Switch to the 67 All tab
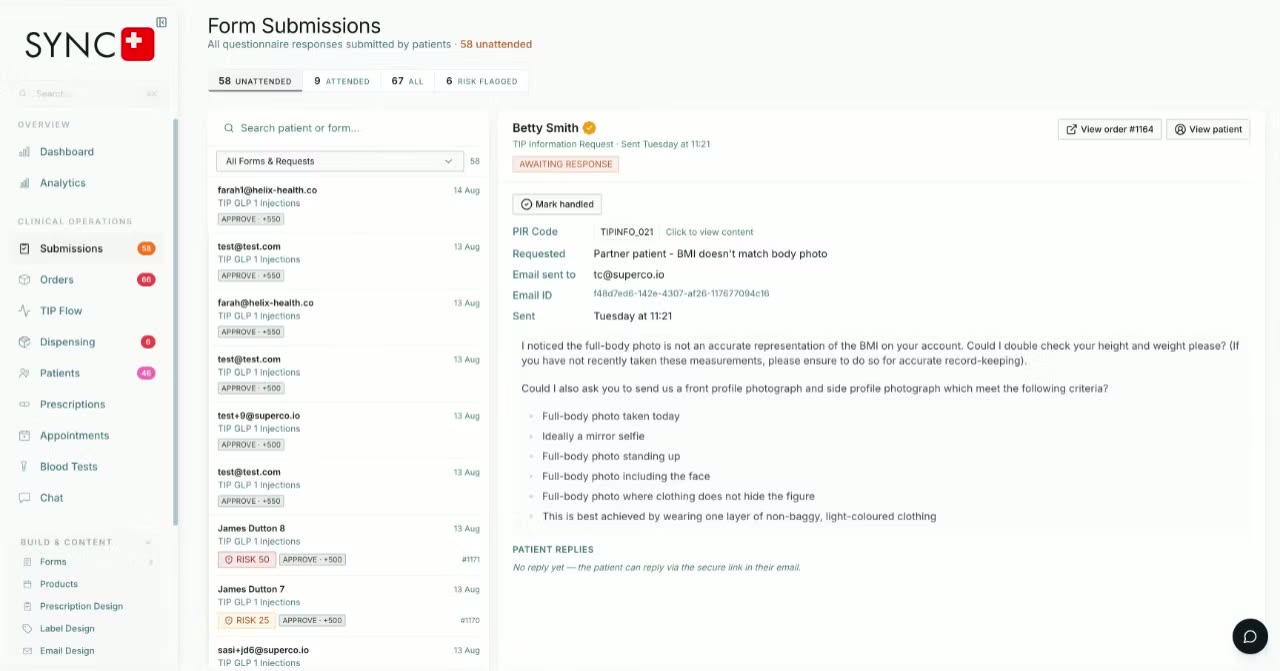The height and width of the screenshot is (671, 1280). click(x=407, y=81)
